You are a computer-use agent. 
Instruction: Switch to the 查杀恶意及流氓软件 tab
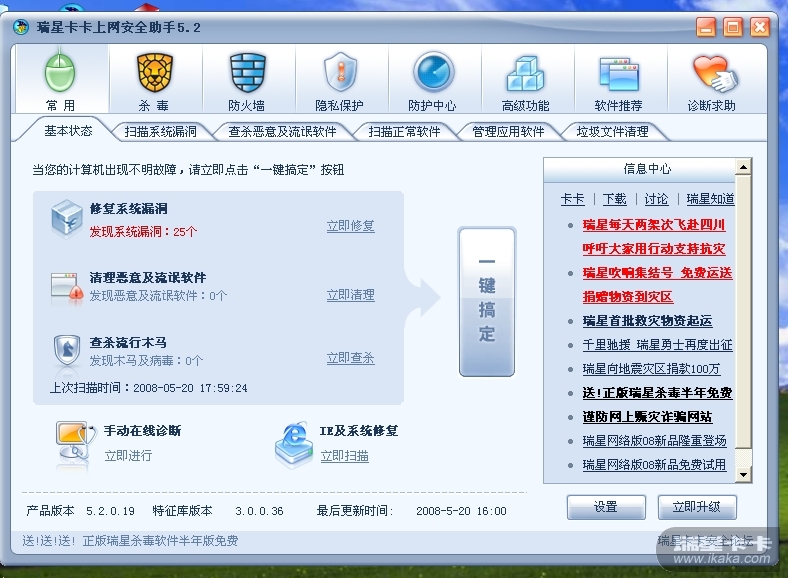[x=282, y=132]
